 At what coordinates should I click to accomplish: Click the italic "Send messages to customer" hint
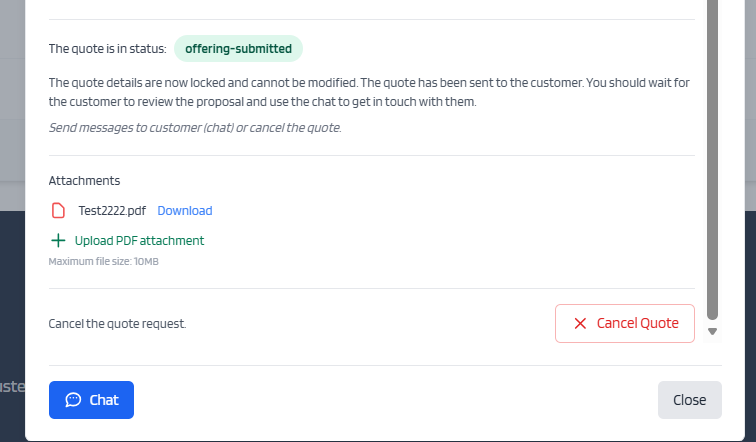(195, 128)
